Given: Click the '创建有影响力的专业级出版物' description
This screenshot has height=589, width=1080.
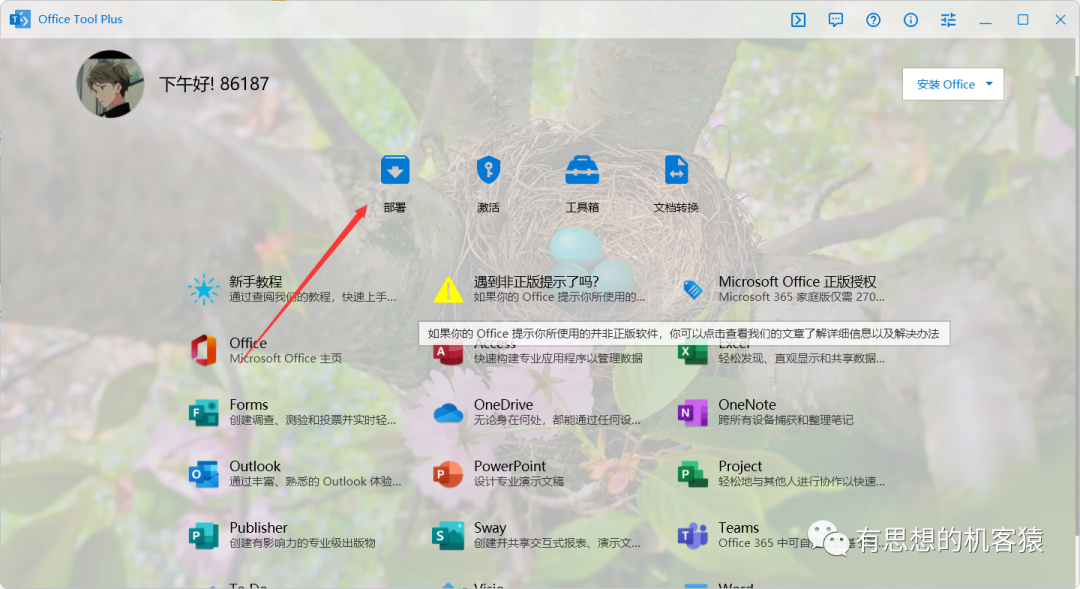Looking at the screenshot, I should coord(302,543).
